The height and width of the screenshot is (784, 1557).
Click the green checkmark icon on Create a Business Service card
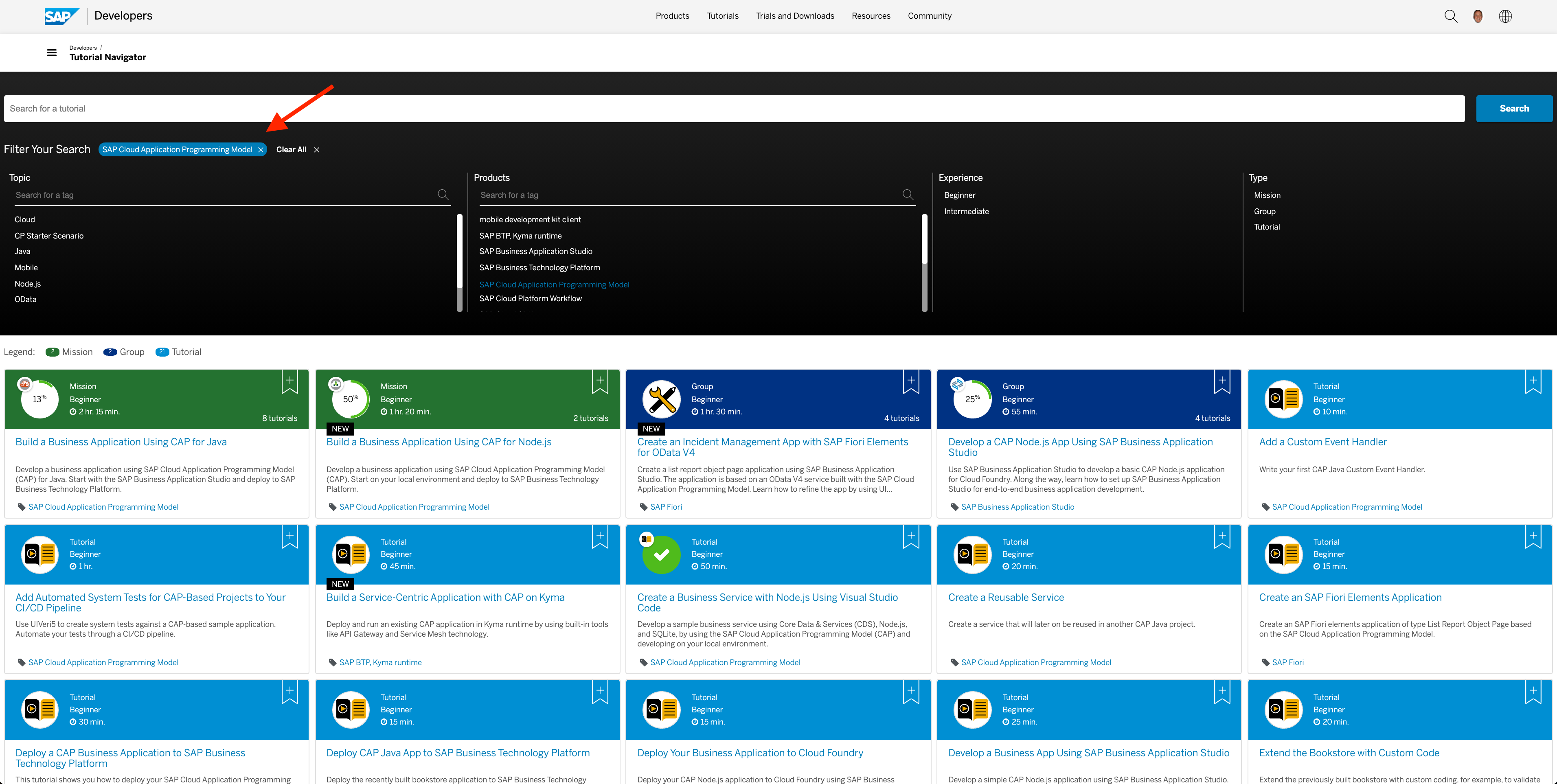point(661,554)
